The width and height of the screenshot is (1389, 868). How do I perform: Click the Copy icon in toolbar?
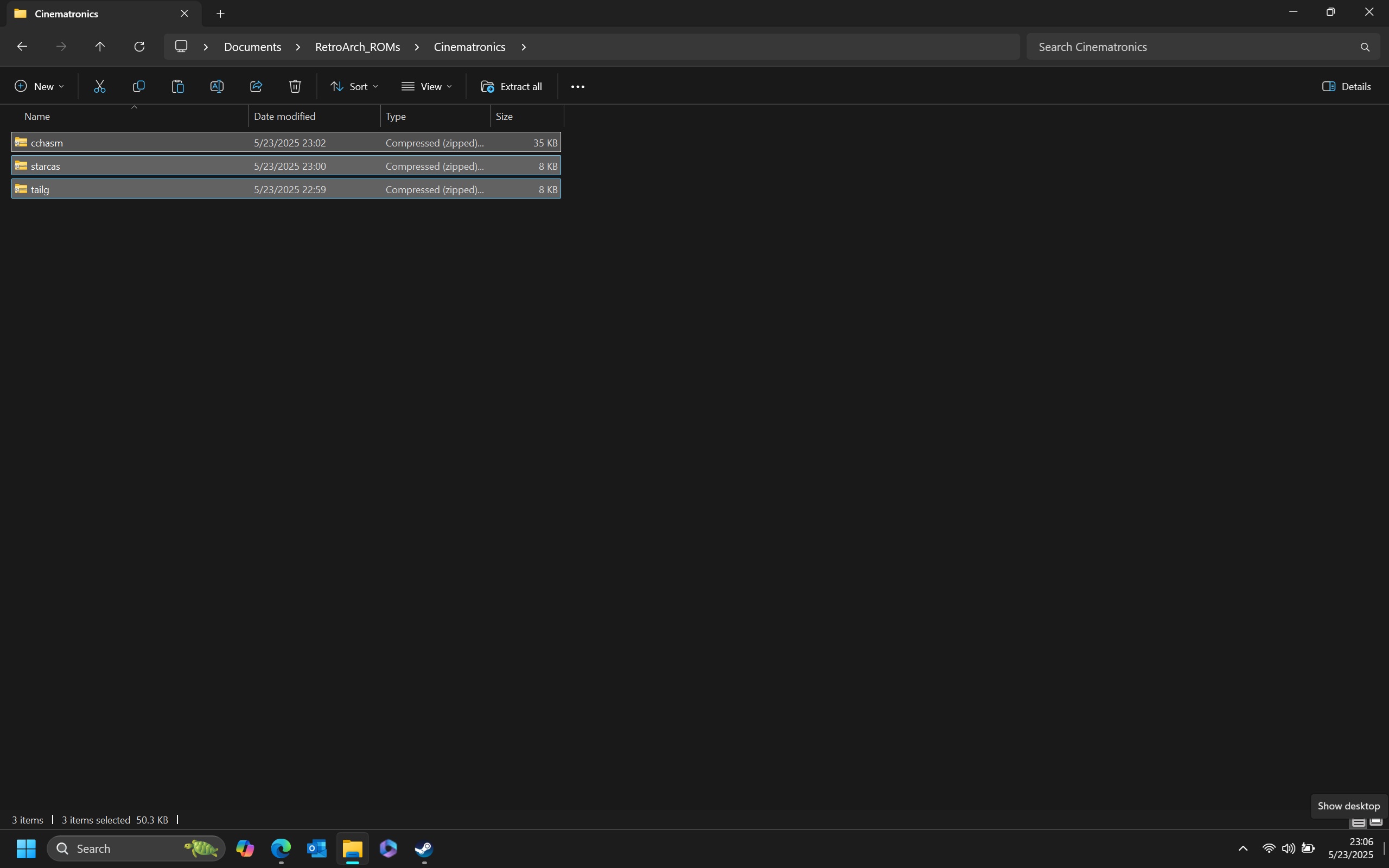[x=138, y=87]
